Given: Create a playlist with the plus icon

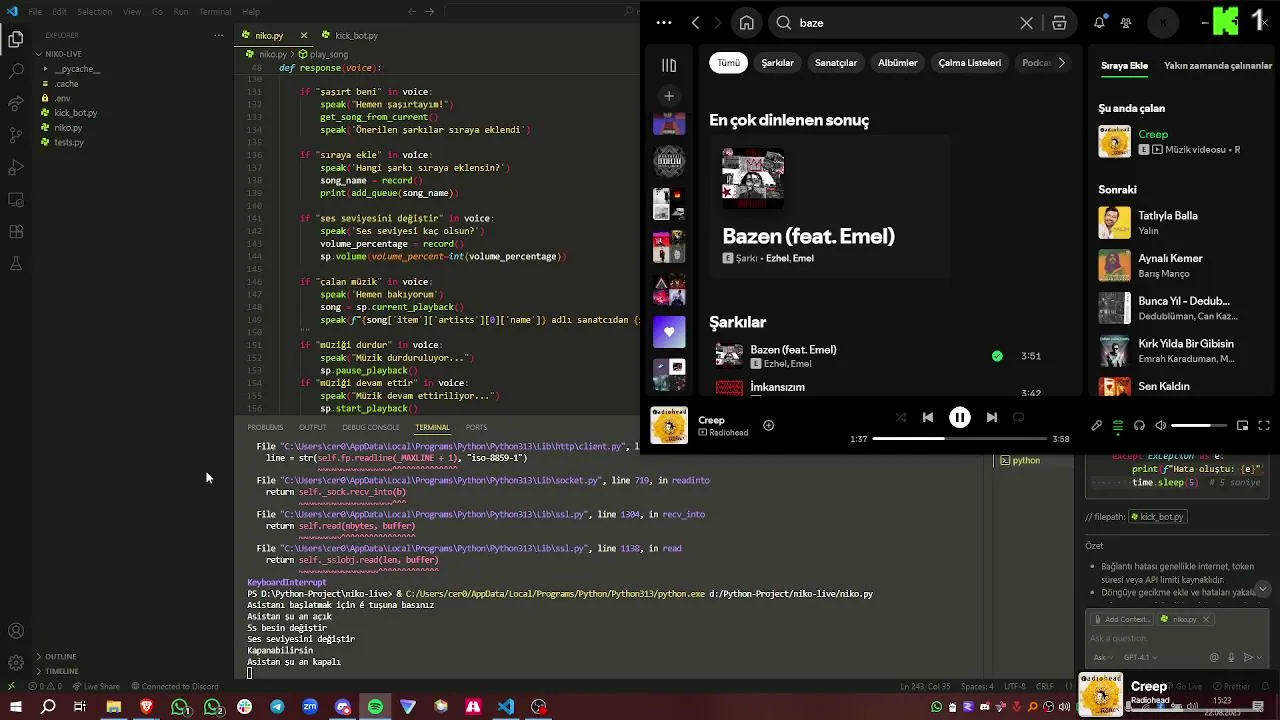Looking at the screenshot, I should (x=669, y=96).
